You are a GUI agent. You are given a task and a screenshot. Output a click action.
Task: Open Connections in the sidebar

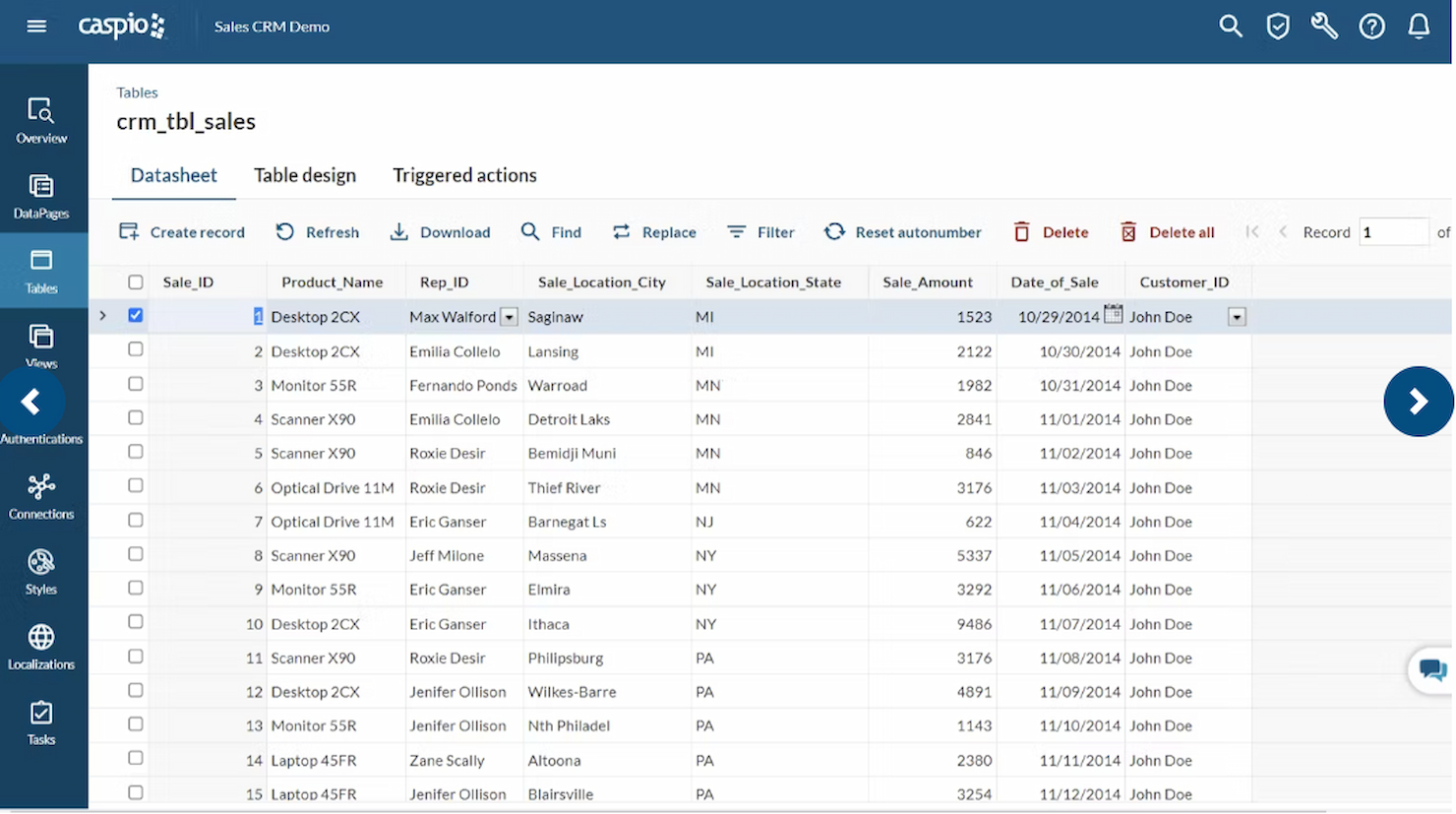point(41,497)
